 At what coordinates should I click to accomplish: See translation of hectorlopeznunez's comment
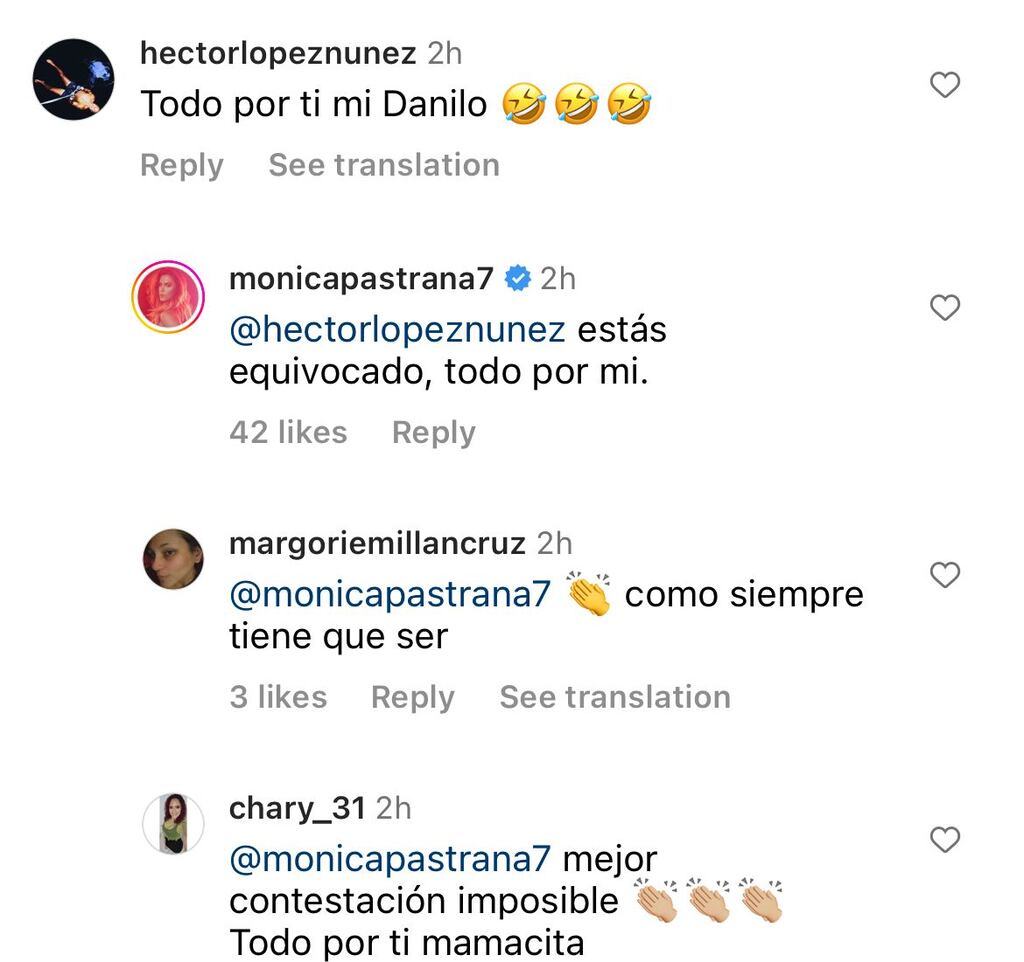pyautogui.click(x=383, y=164)
